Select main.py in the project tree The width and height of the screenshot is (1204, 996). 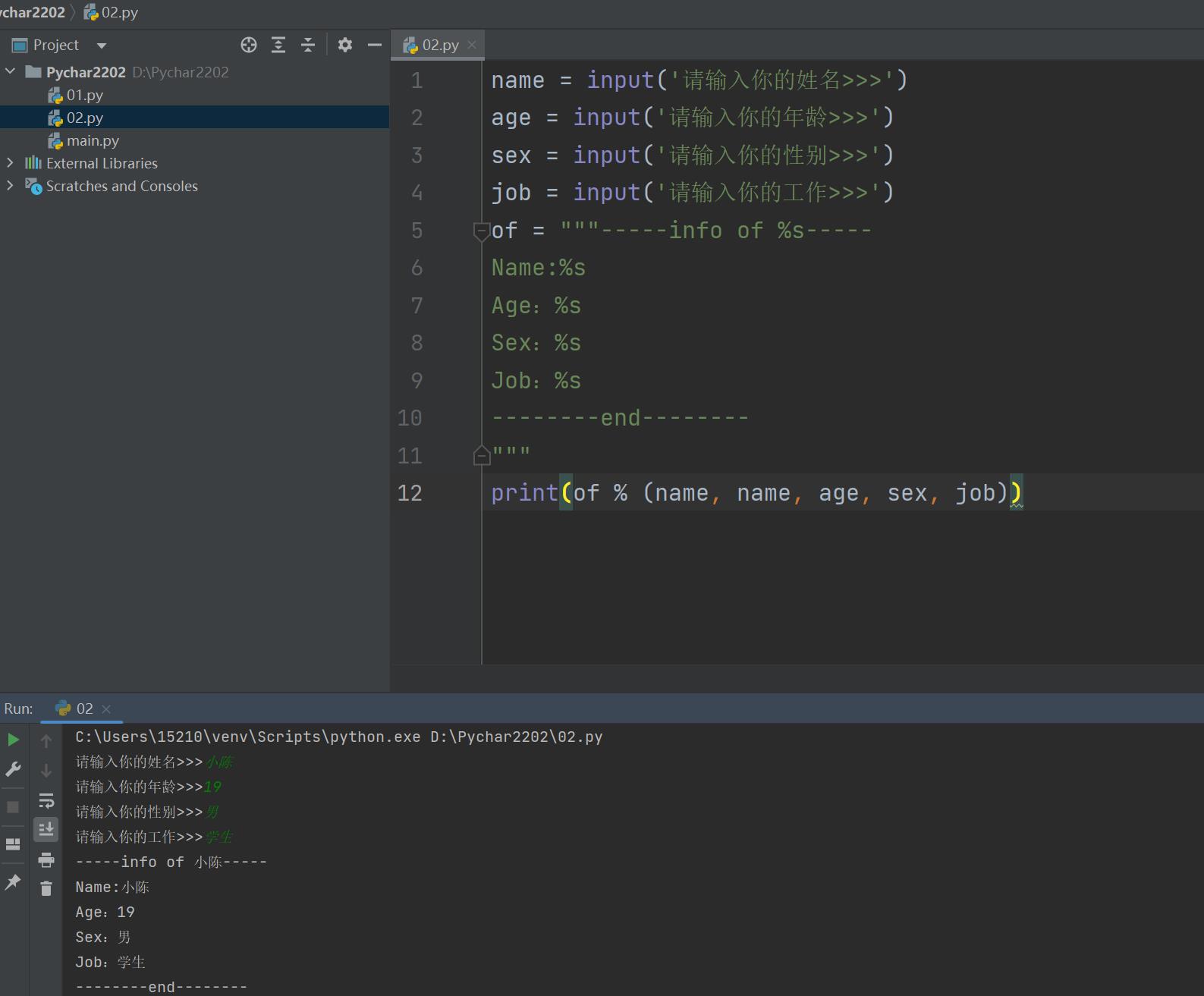(x=83, y=140)
